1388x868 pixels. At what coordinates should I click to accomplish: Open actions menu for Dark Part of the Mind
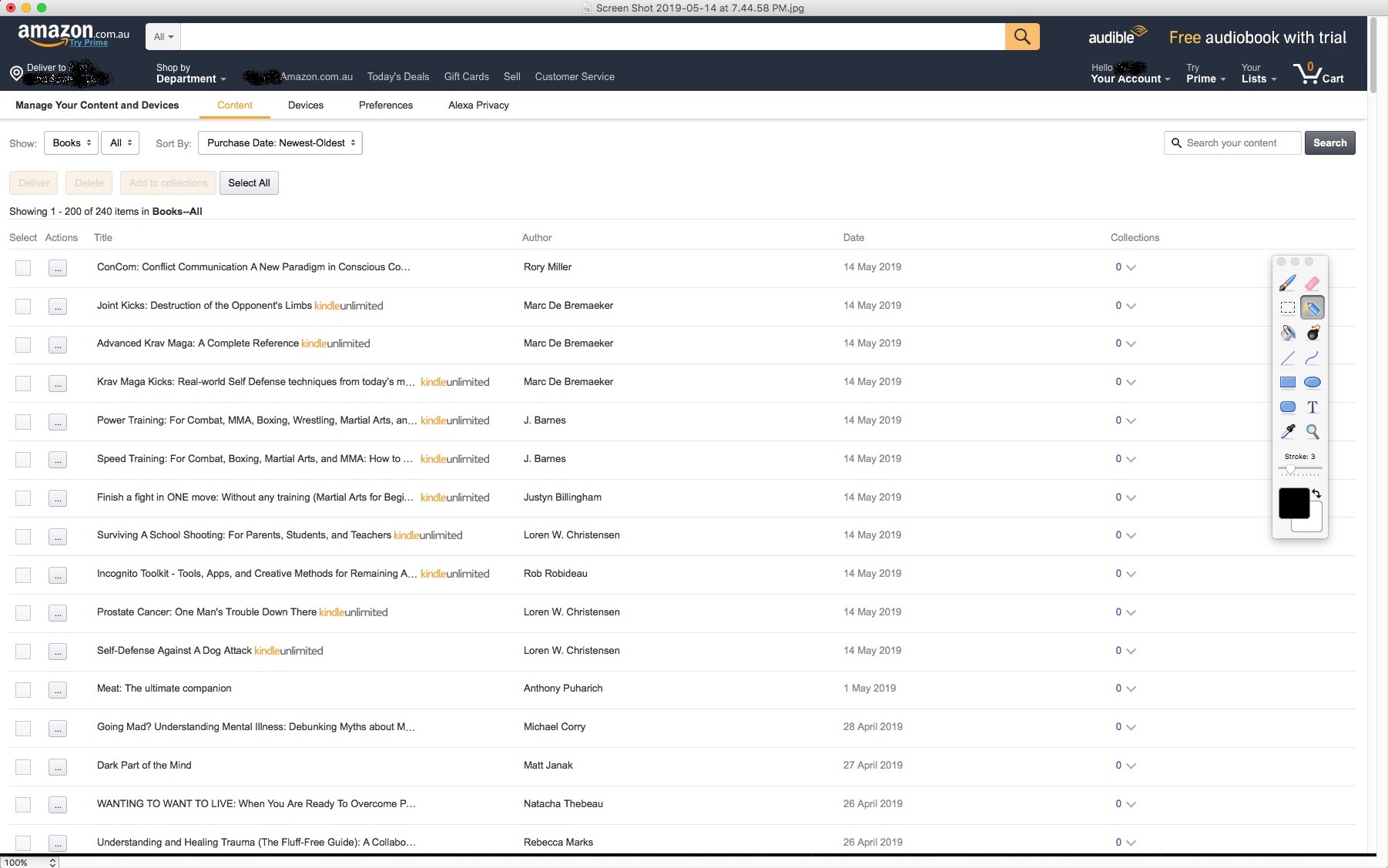pyautogui.click(x=58, y=766)
